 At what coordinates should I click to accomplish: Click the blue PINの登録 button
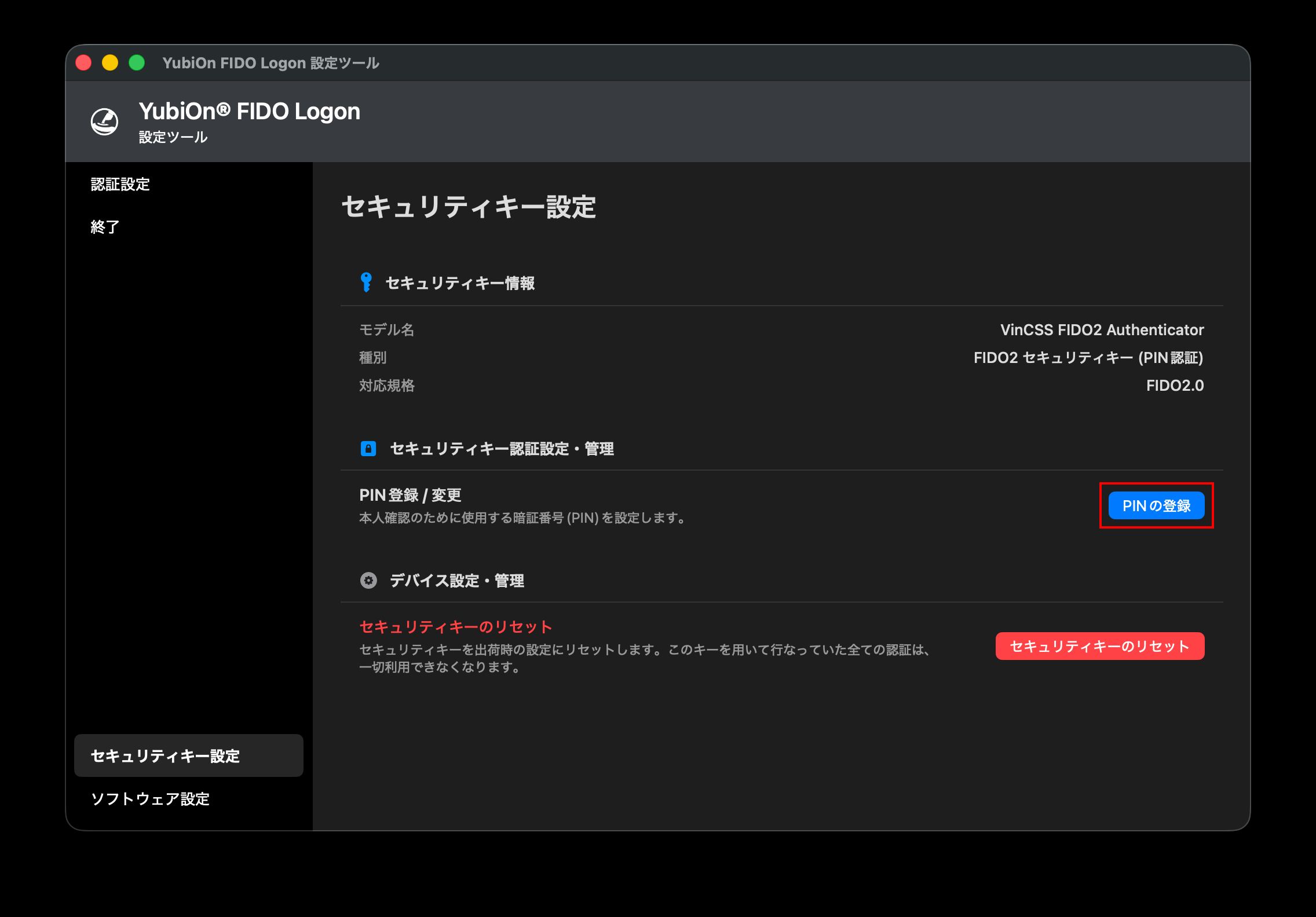tap(1156, 505)
